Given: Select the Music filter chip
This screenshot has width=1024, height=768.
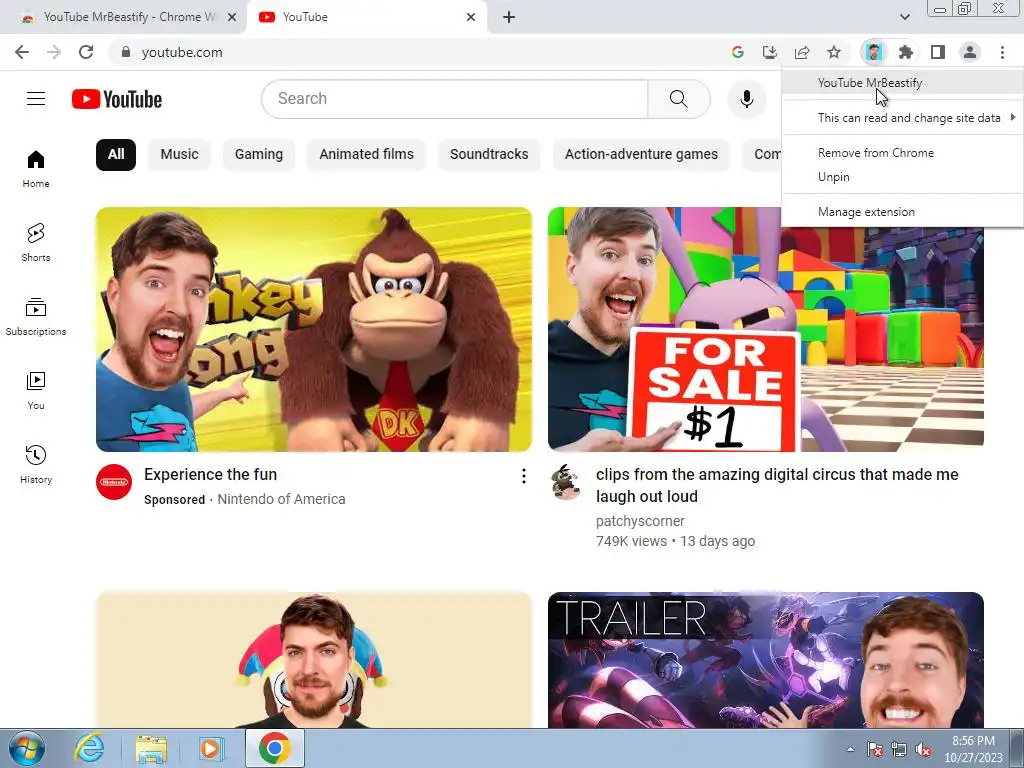Looking at the screenshot, I should pos(180,155).
